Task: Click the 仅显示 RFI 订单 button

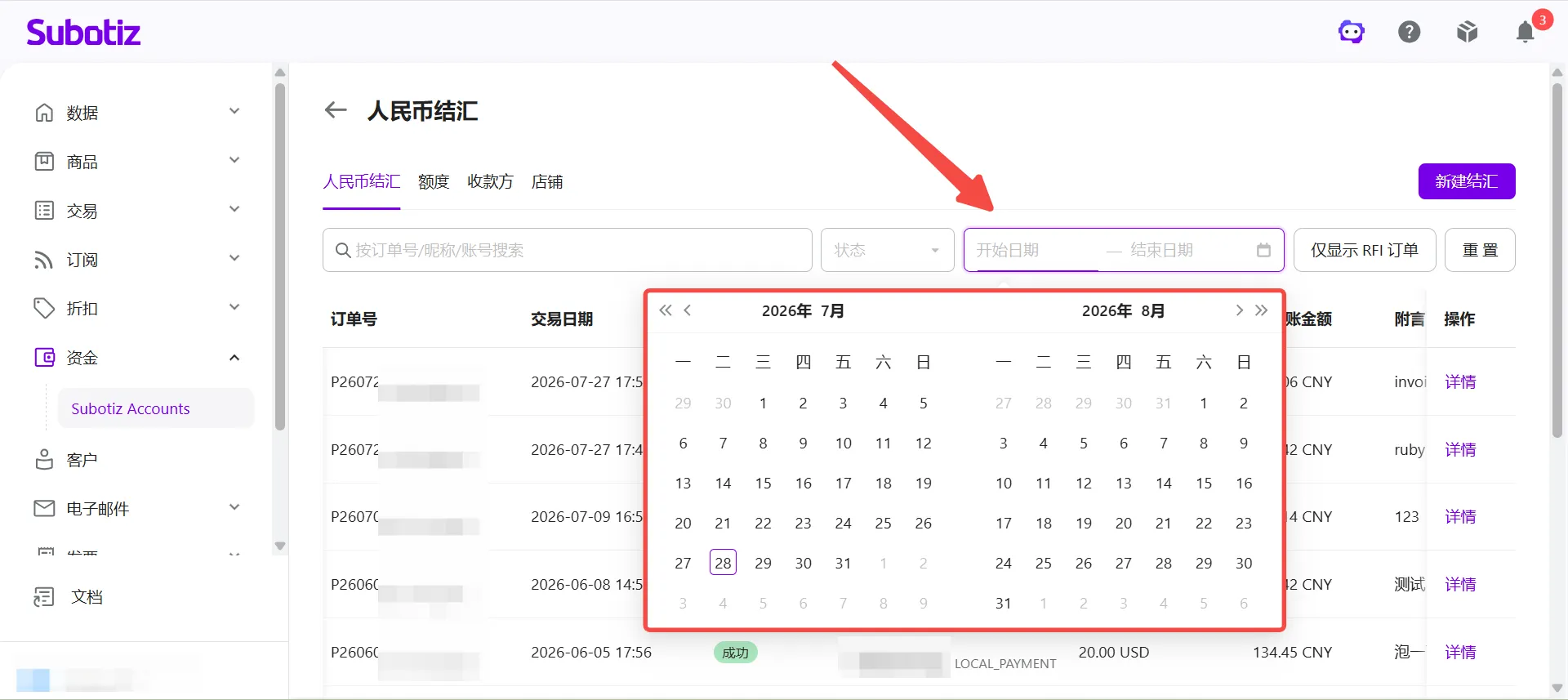Action: 1365,250
